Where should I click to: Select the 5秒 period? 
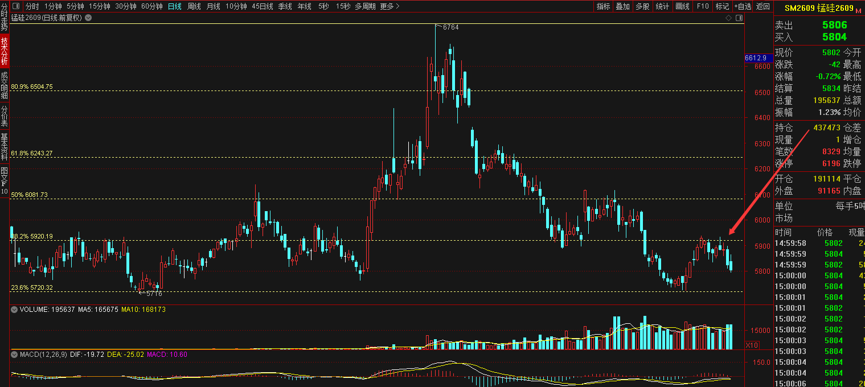tap(323, 7)
